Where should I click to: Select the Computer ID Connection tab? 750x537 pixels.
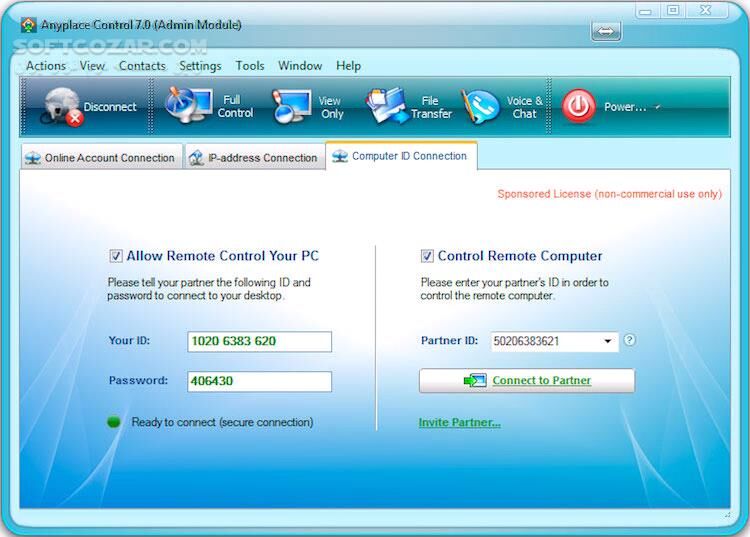click(x=401, y=156)
